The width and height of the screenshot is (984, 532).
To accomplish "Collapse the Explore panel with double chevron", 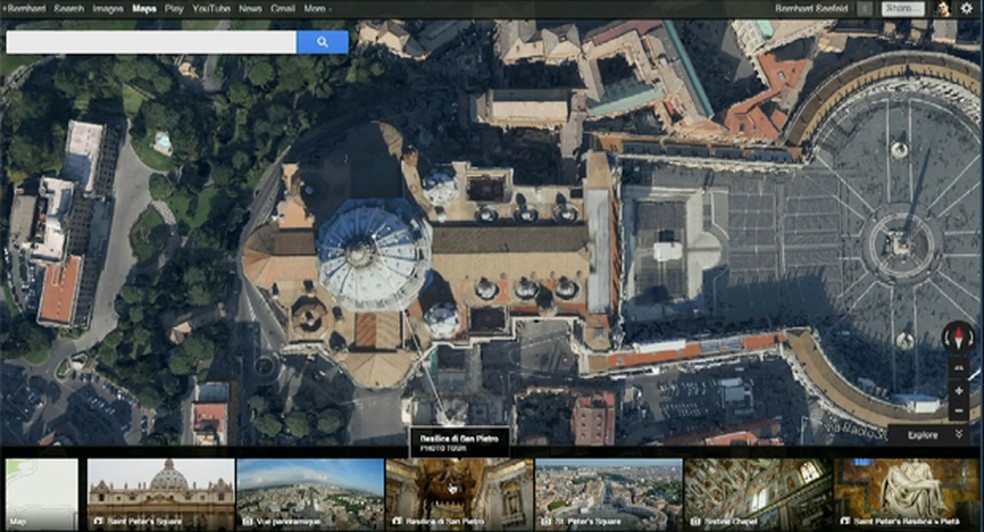I will 958,434.
